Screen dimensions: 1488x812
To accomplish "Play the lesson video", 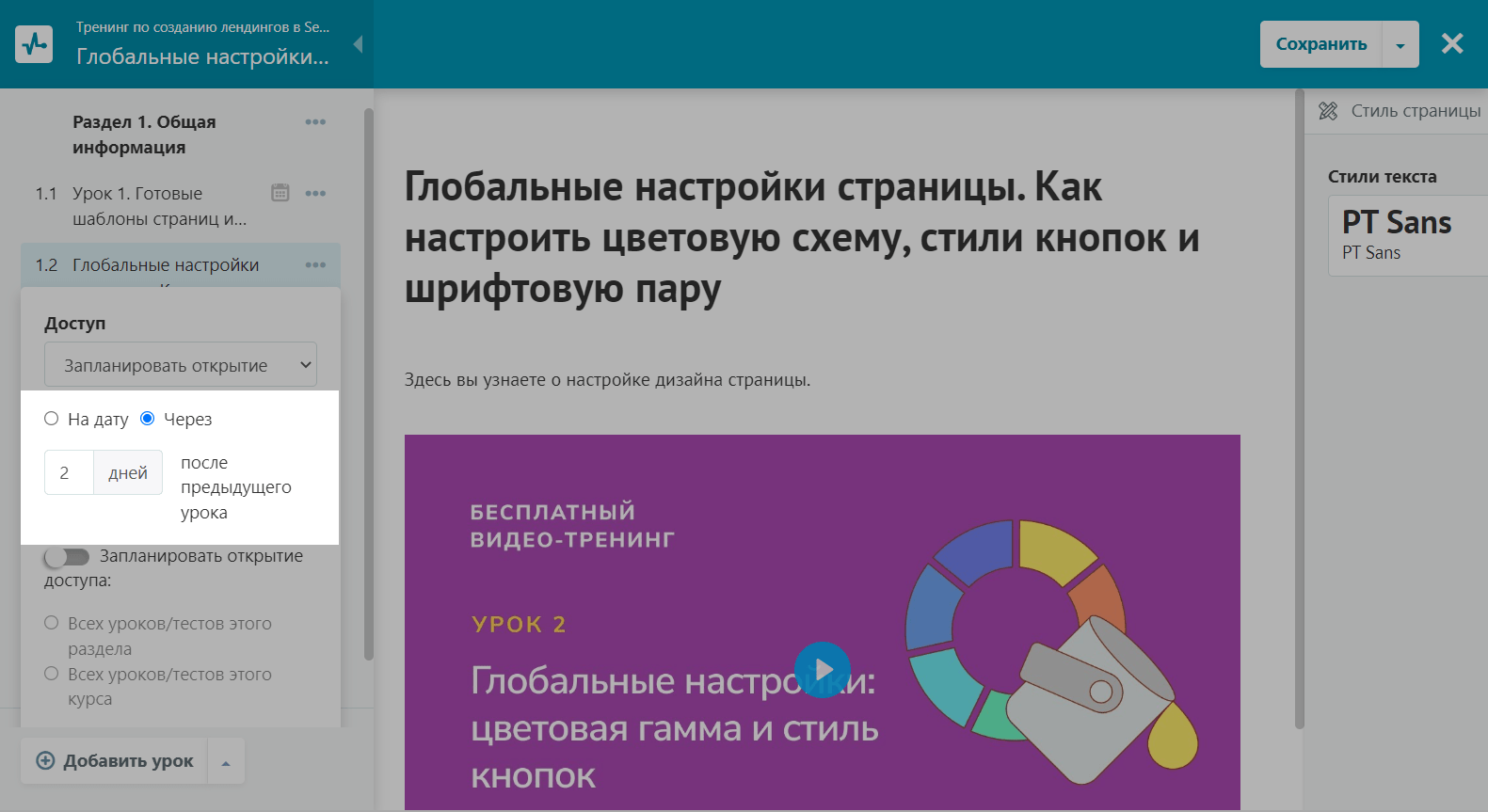I will coord(822,669).
